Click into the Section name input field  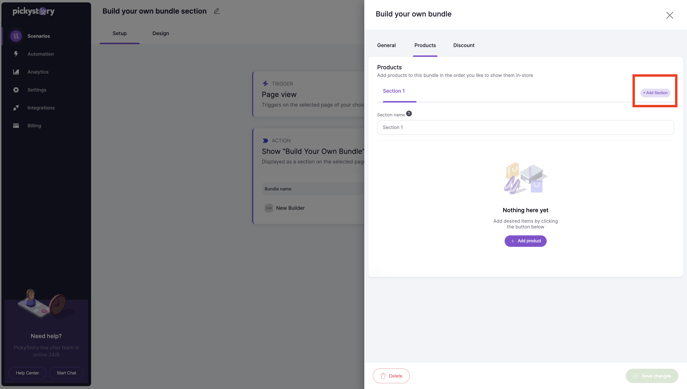[x=525, y=127]
